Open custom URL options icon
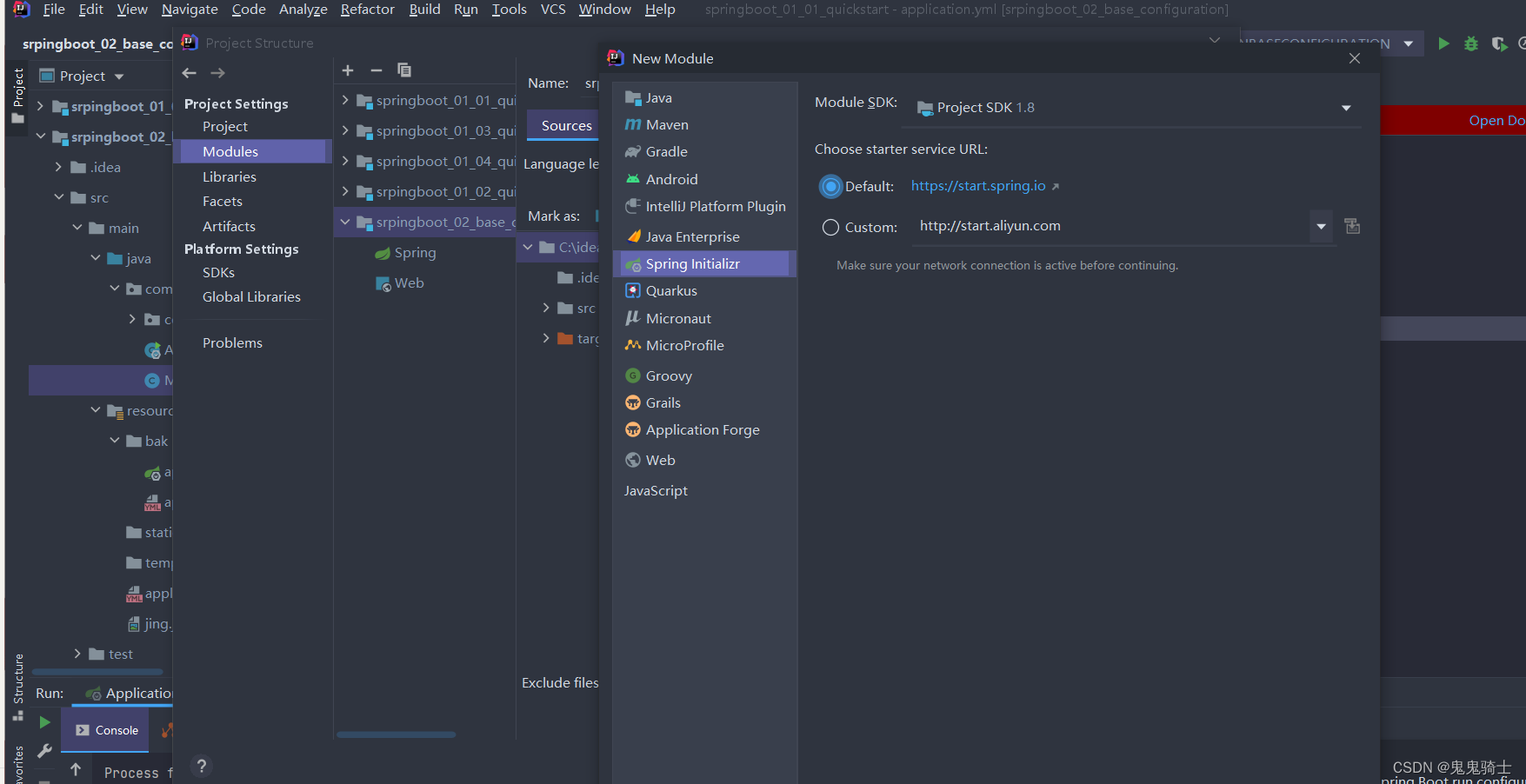The height and width of the screenshot is (784, 1526). (1352, 226)
